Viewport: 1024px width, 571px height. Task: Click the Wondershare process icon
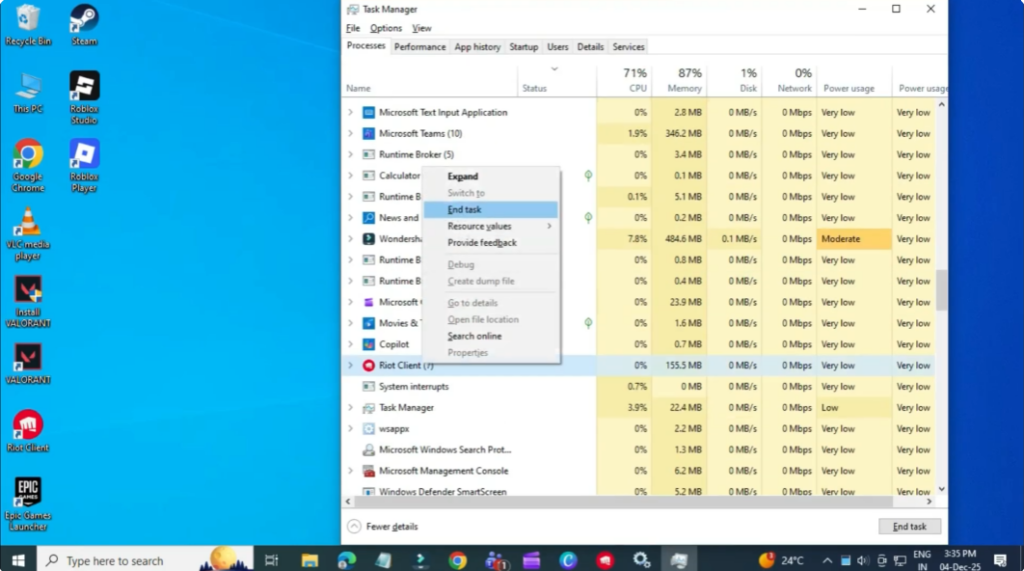[368, 239]
